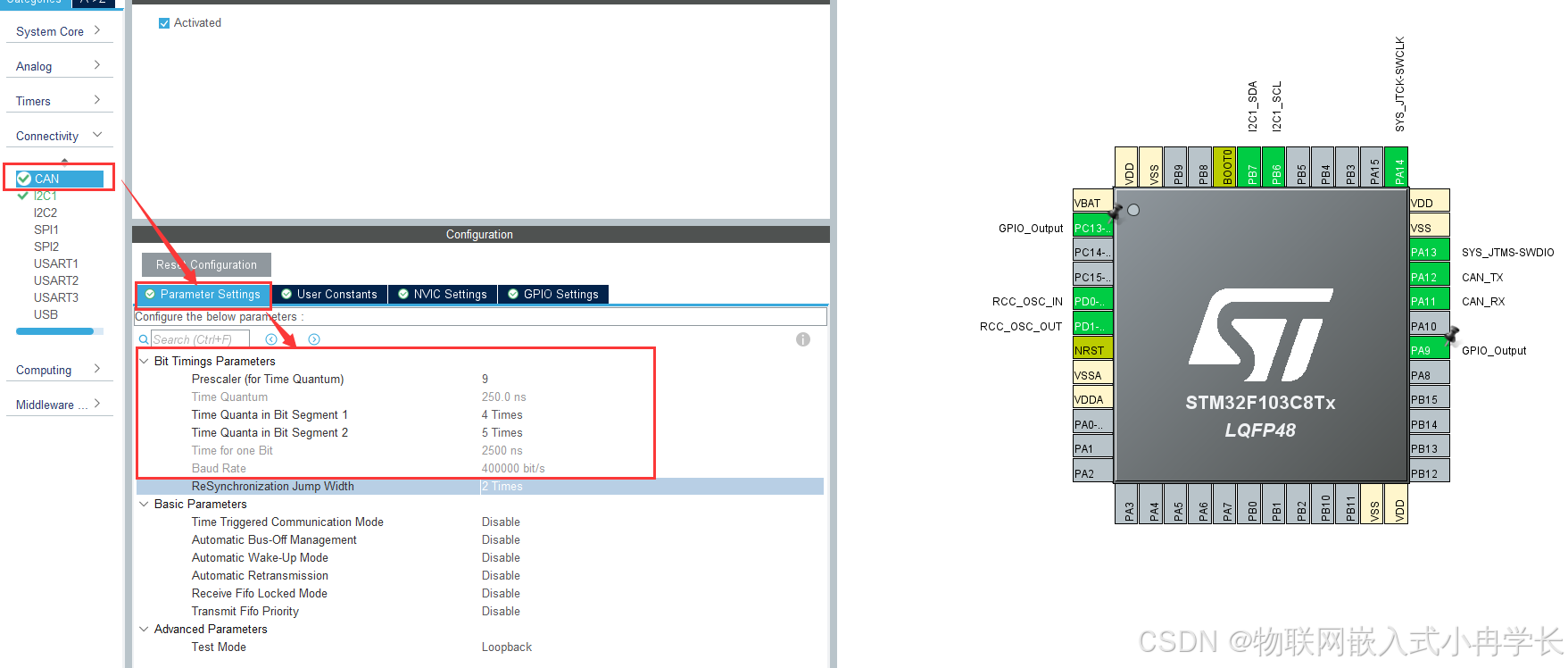Click the PD0 RCC_OSC_IN pin
Screen dimensions: 1568x668
click(1092, 301)
